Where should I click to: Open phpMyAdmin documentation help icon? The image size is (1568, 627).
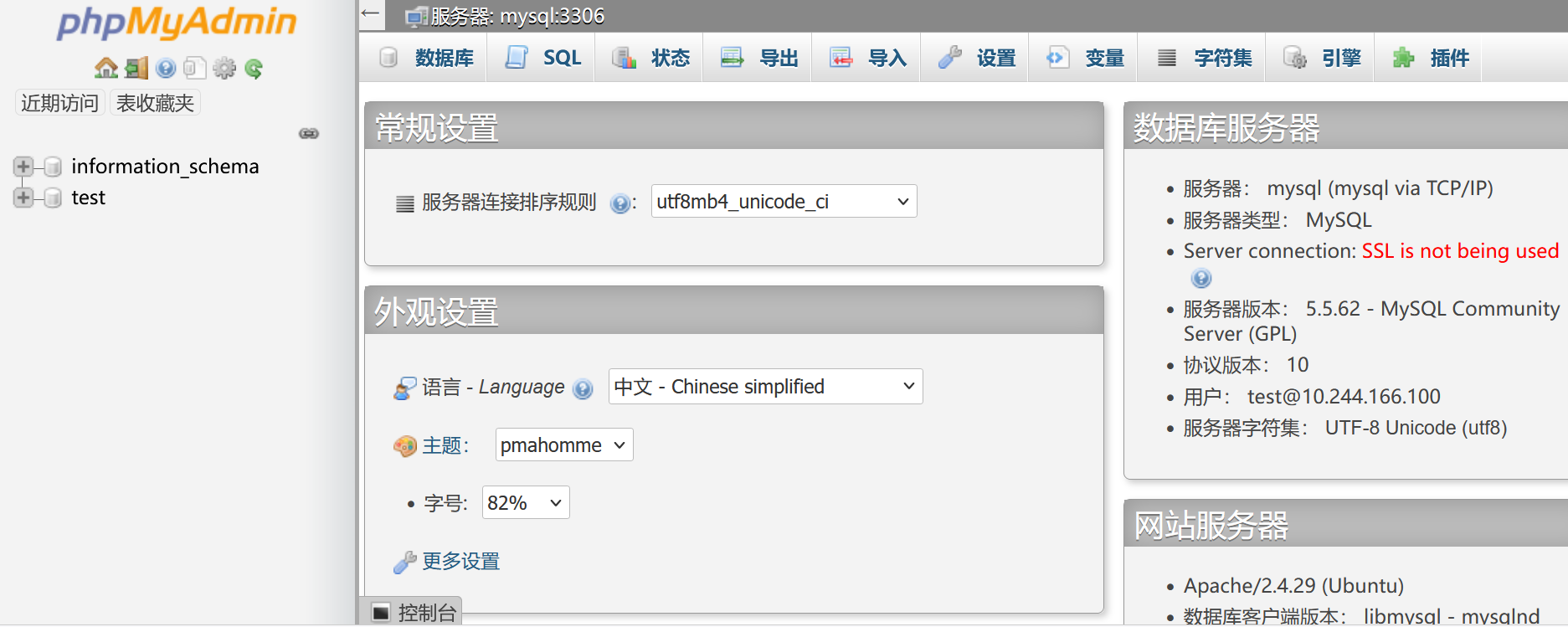click(166, 68)
